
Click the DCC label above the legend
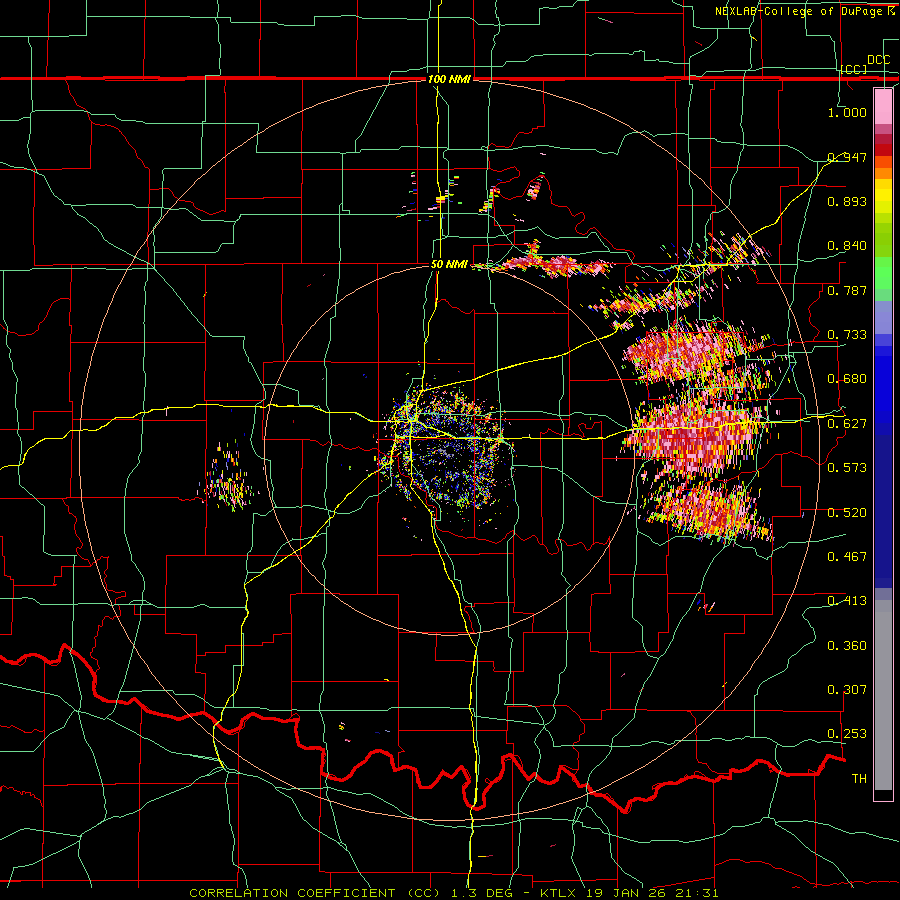click(878, 60)
